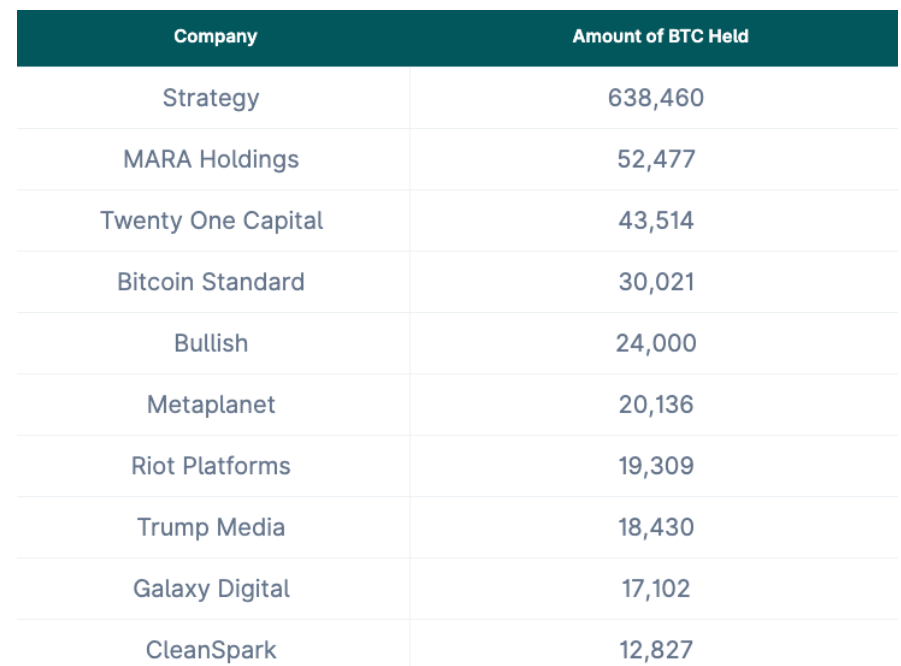This screenshot has width=901, height=666.
Task: Select the 18,430 BTC value
Action: [656, 527]
